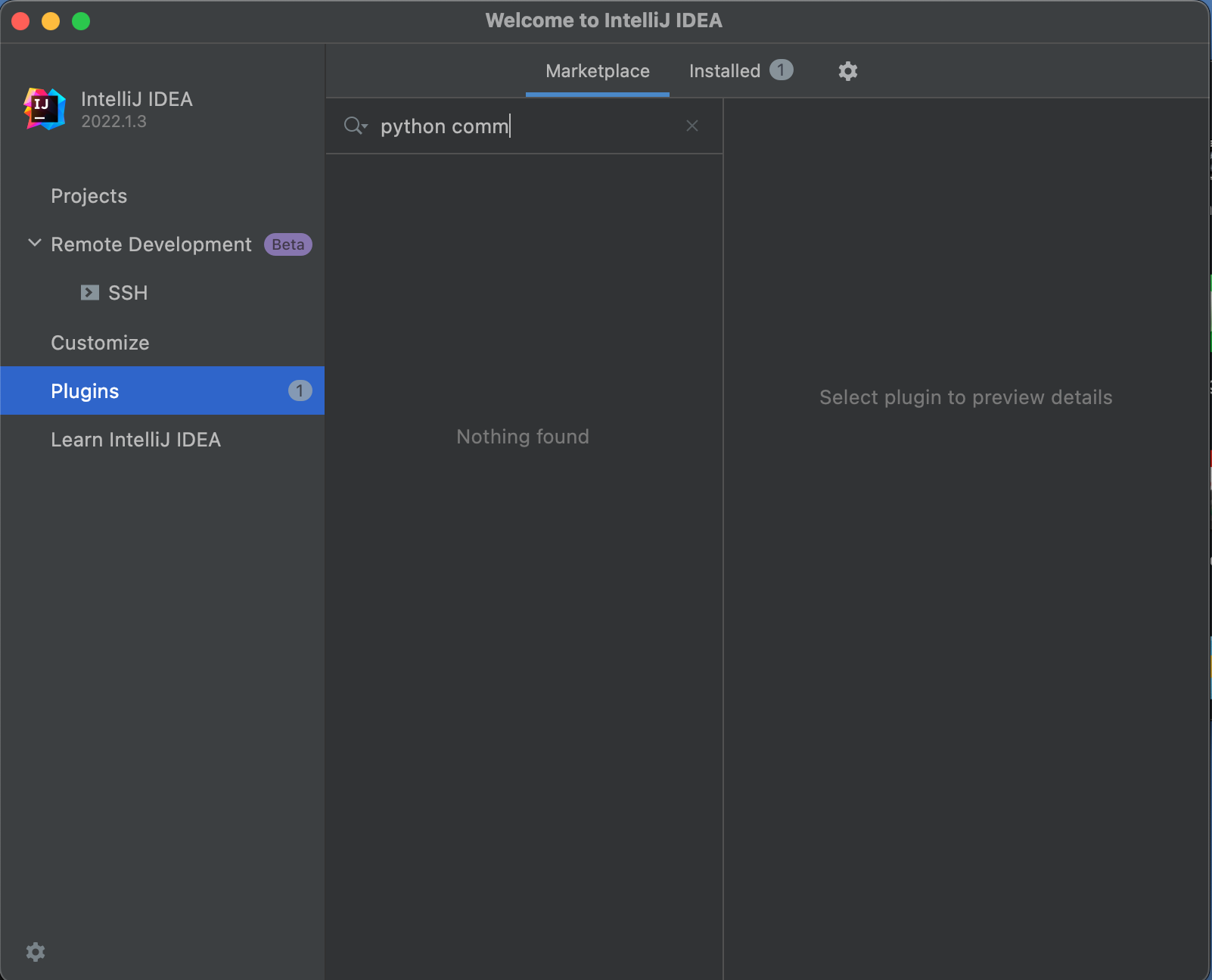1212x980 pixels.
Task: Click the Beta badge beside Remote Development
Action: (287, 244)
